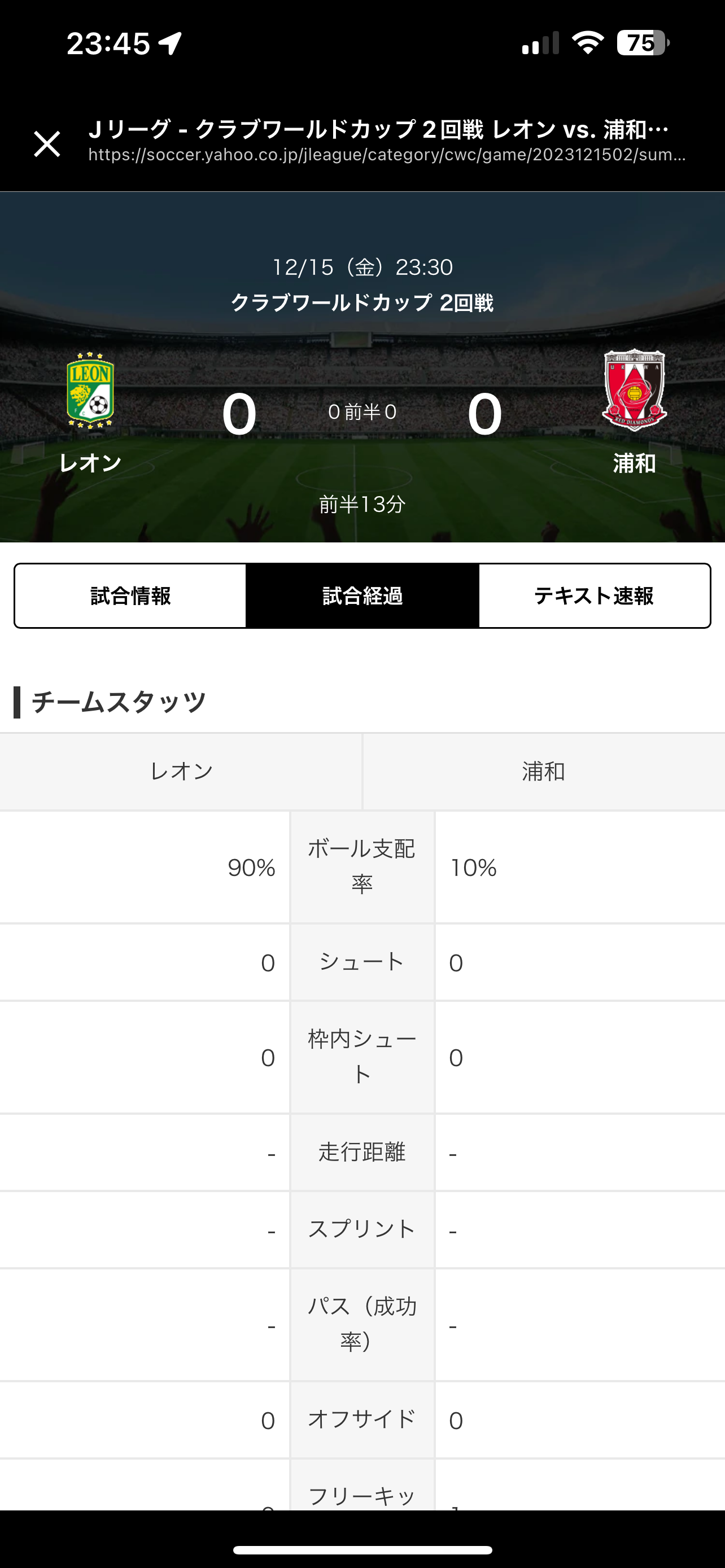Tap the León club crest logo
The image size is (725, 1568).
point(90,391)
